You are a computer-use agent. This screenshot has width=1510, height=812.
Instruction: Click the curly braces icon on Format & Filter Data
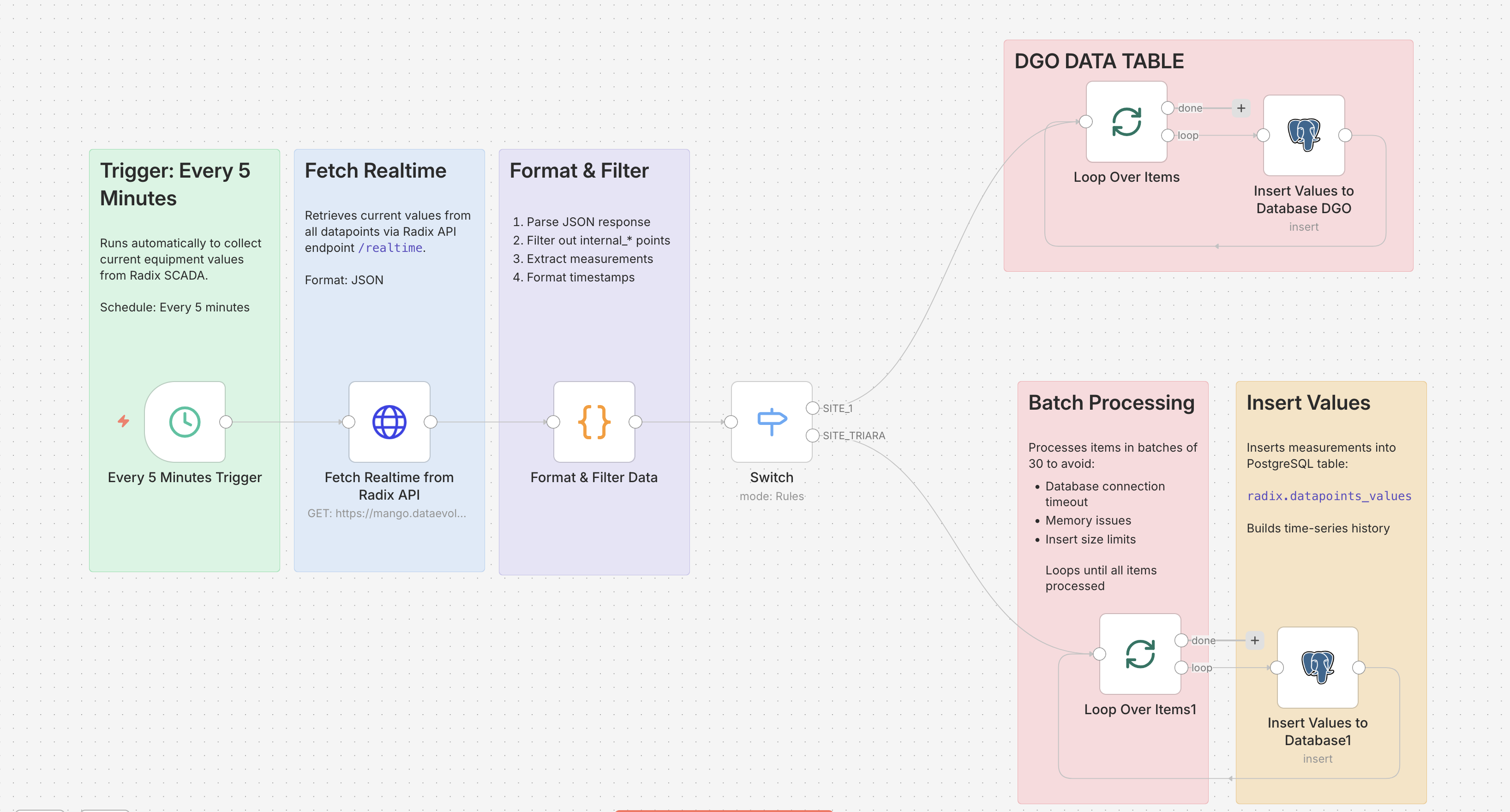(x=594, y=421)
